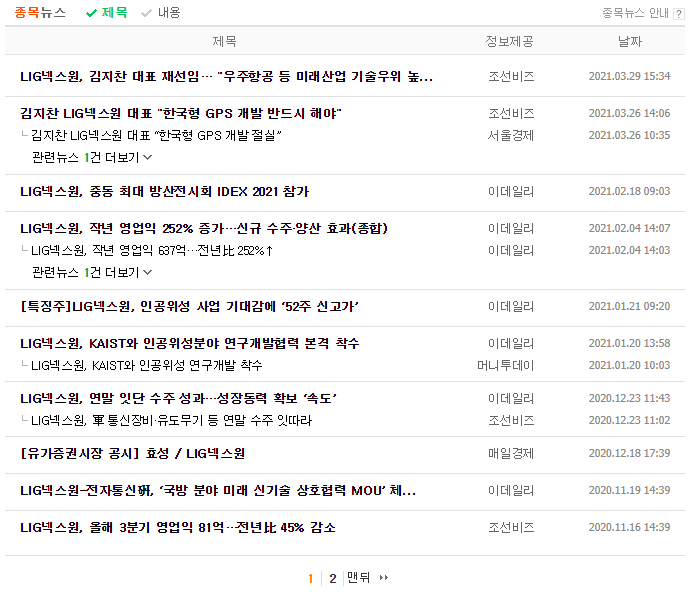Screen dimensions: 689x592
Task: Open article LIG넥스원-전자통신硏 국방 분야 MOU
Action: pyautogui.click(x=218, y=490)
